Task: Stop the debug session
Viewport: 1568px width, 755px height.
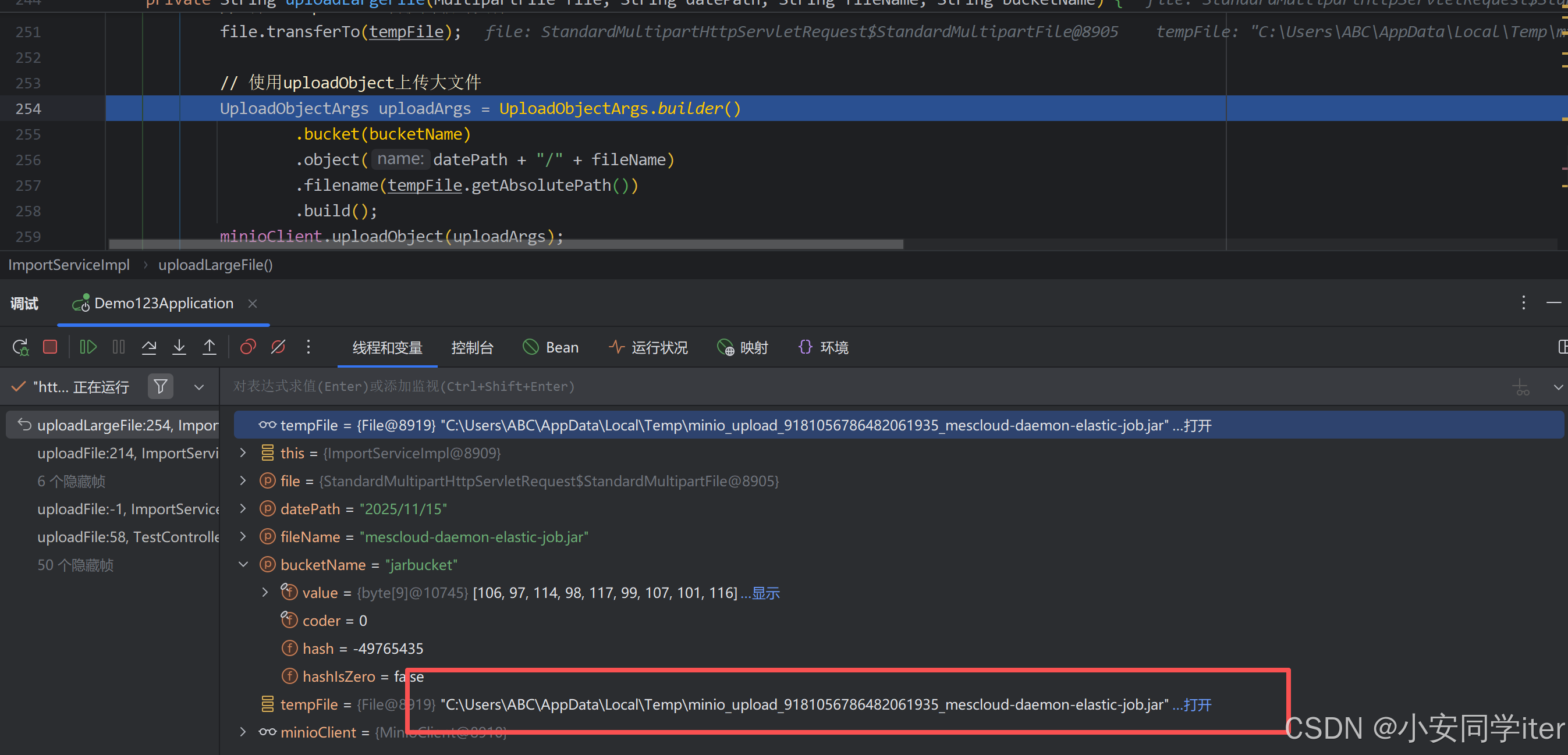Action: coord(51,347)
